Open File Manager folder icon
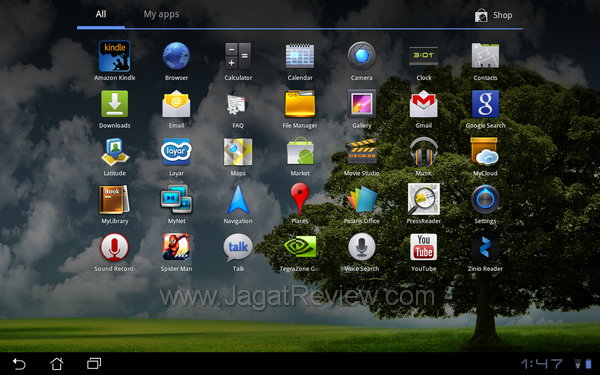The height and width of the screenshot is (375, 600). pos(300,104)
